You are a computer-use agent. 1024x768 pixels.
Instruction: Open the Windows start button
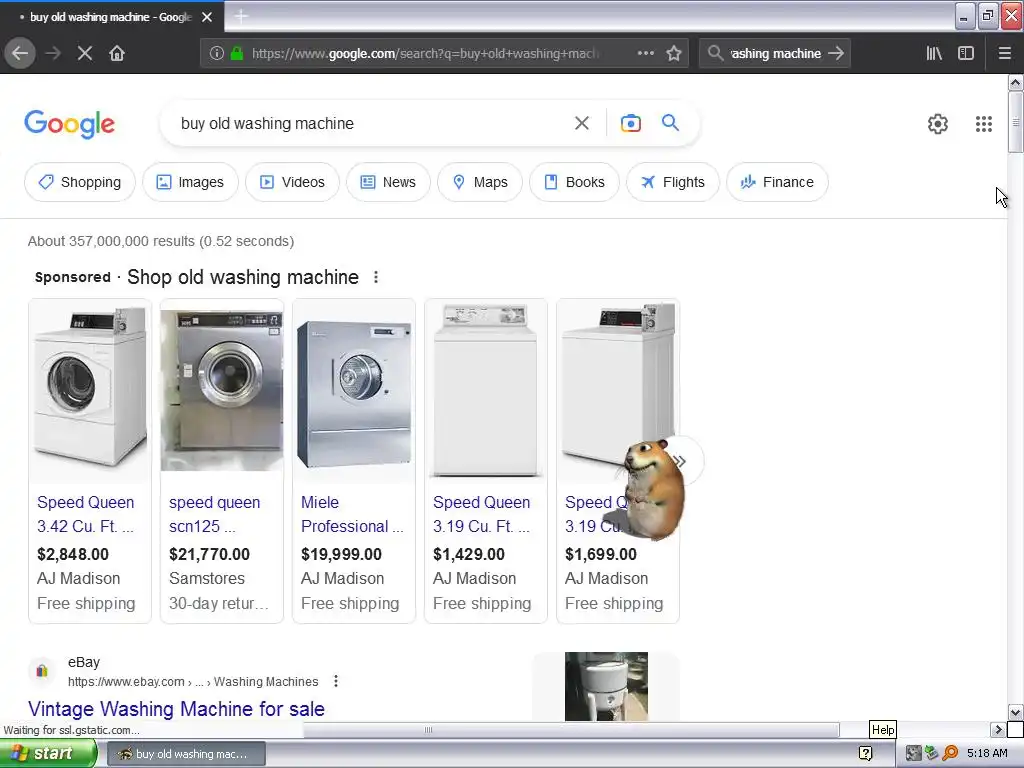48,754
